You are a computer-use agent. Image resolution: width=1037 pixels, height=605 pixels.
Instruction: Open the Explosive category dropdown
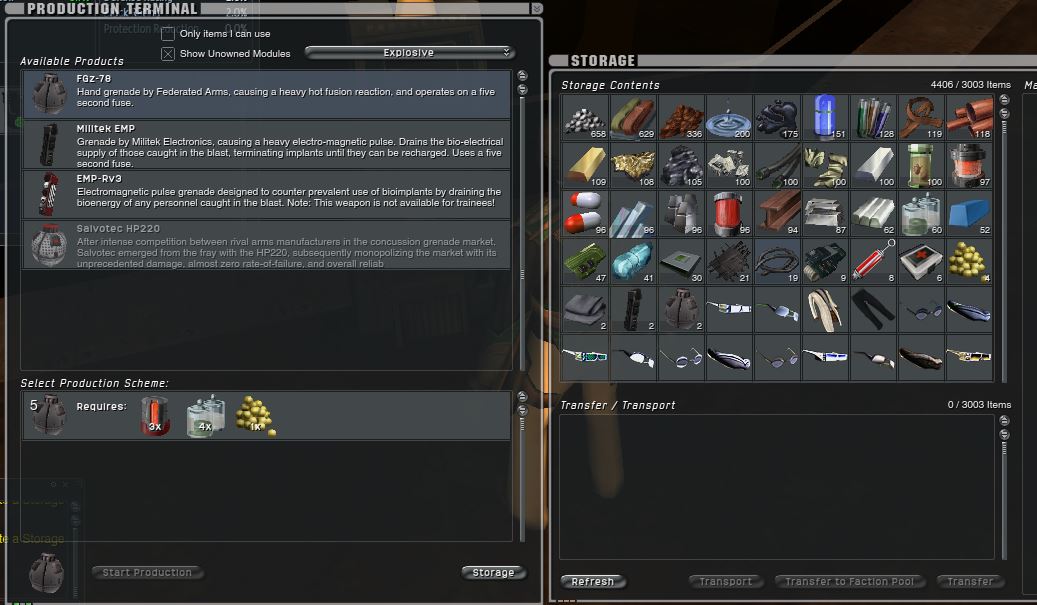coord(409,52)
